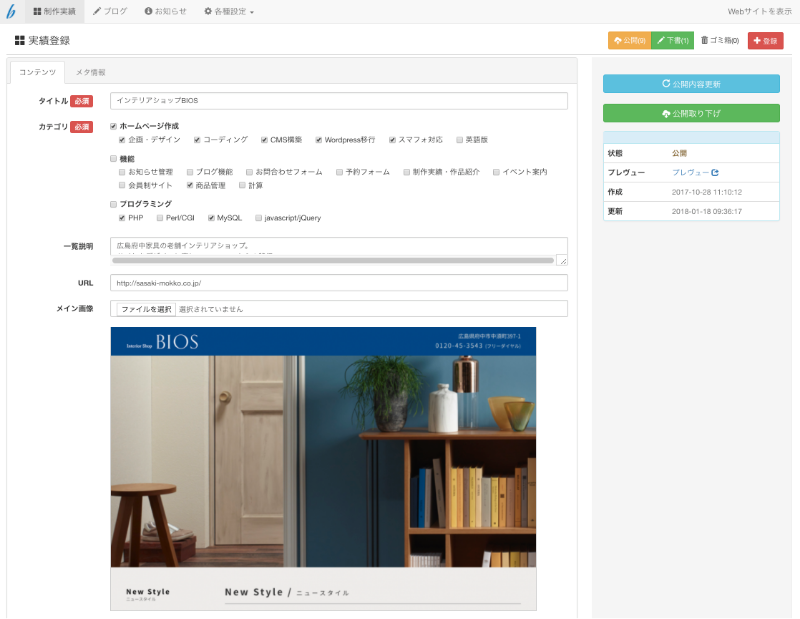Click into the URL input field

pos(338,283)
